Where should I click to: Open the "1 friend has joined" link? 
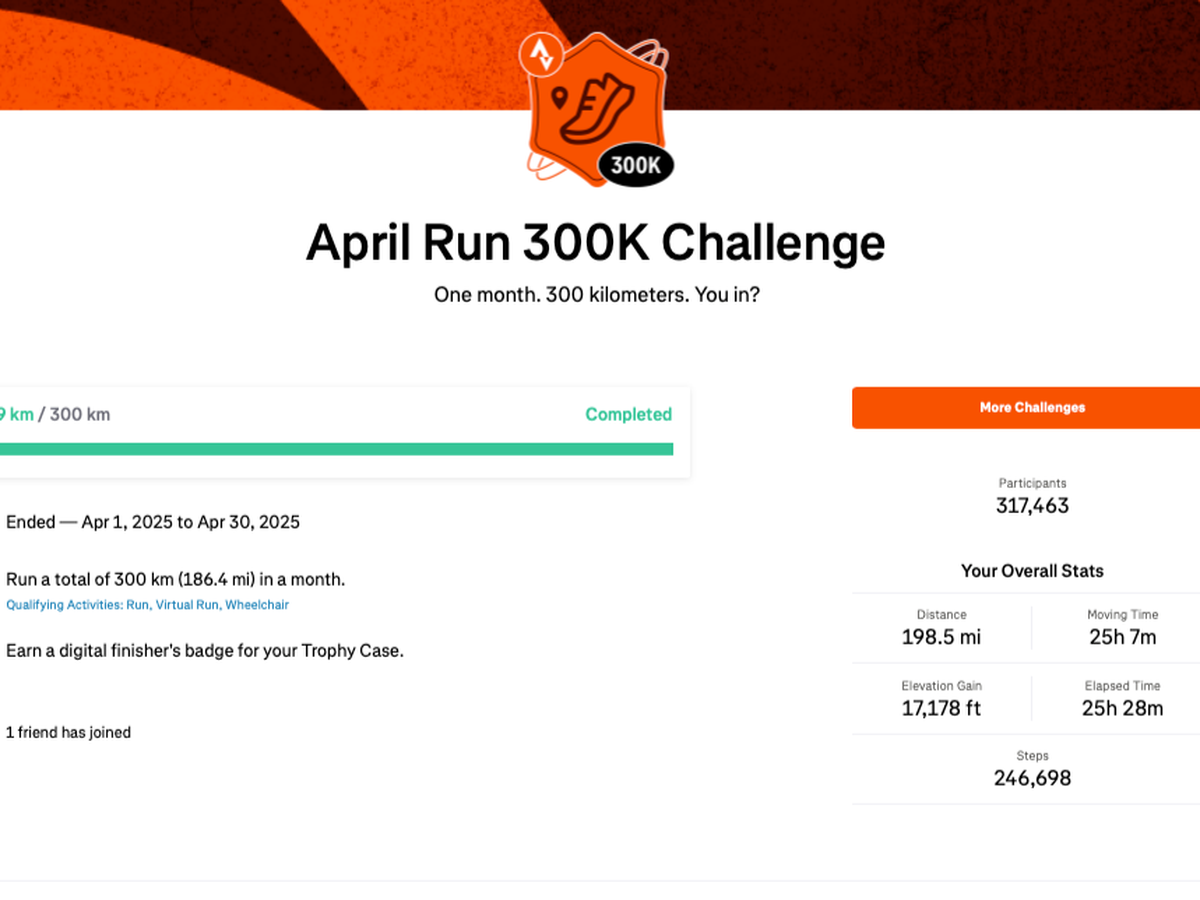click(x=68, y=732)
